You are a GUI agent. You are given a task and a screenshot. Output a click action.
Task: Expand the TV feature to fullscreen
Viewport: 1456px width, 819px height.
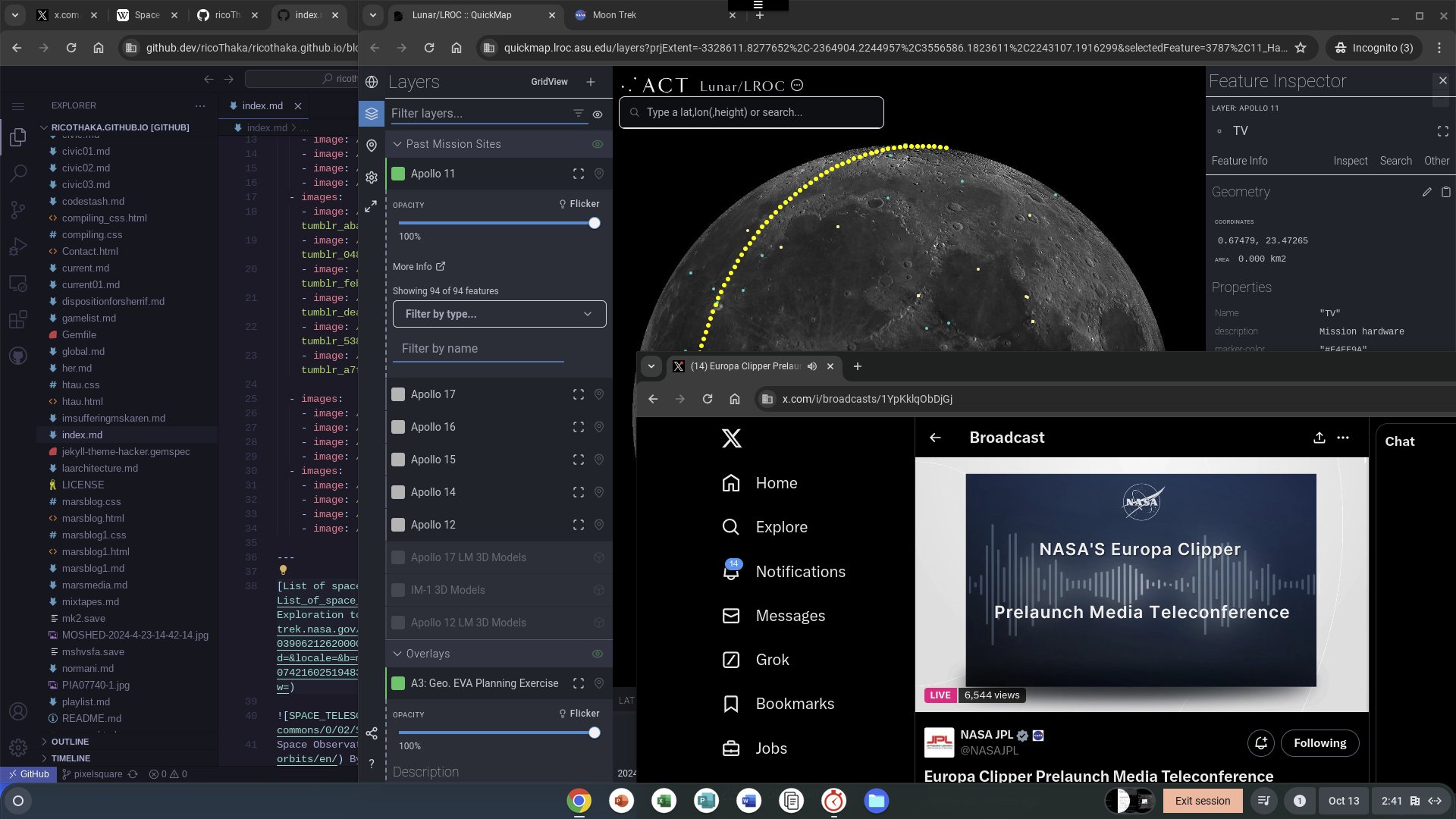point(1442,131)
